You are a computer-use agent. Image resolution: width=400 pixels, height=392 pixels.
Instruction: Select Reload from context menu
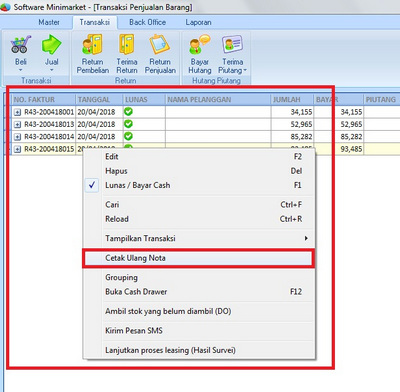pyautogui.click(x=199, y=219)
